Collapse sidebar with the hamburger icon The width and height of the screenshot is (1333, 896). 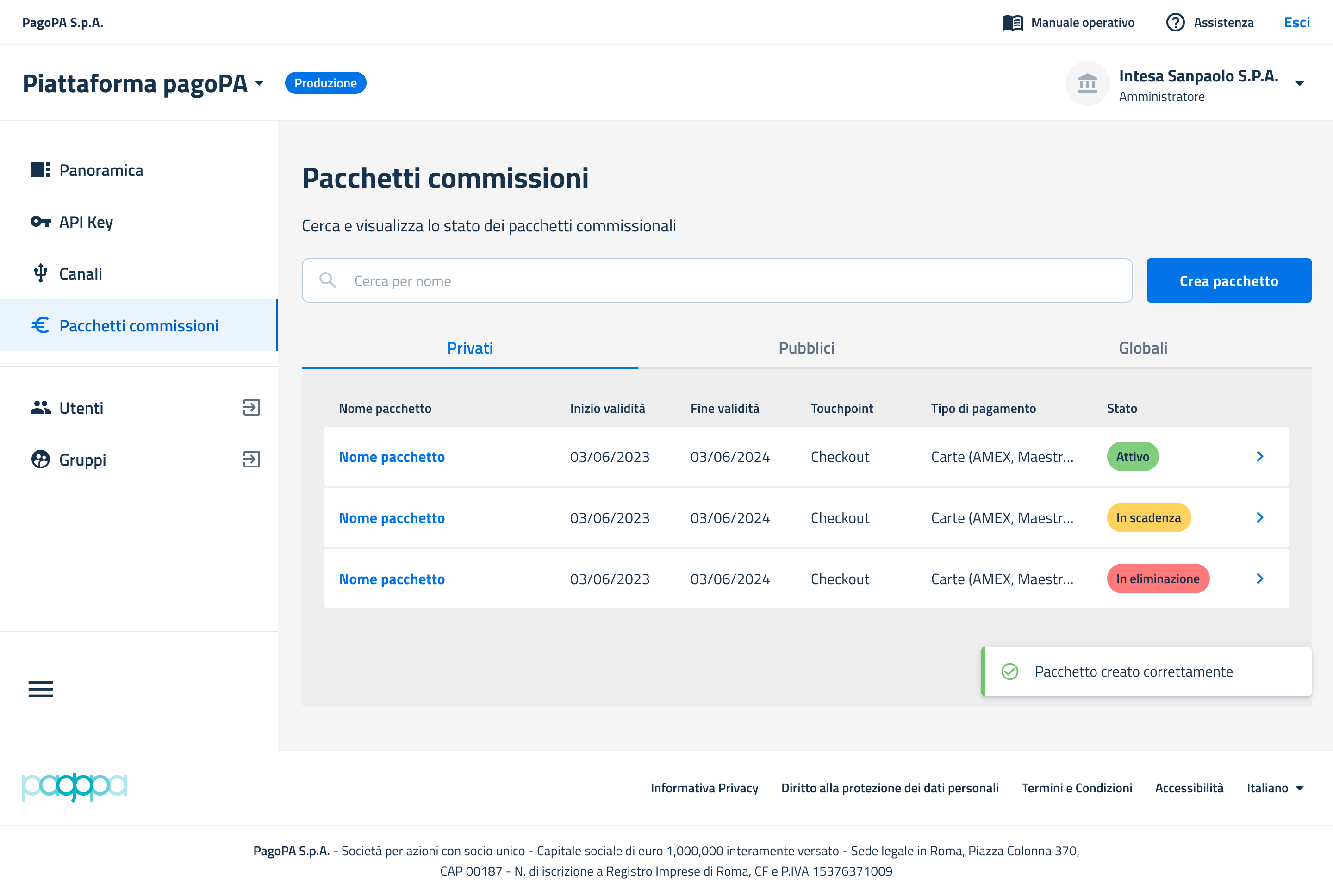point(41,689)
